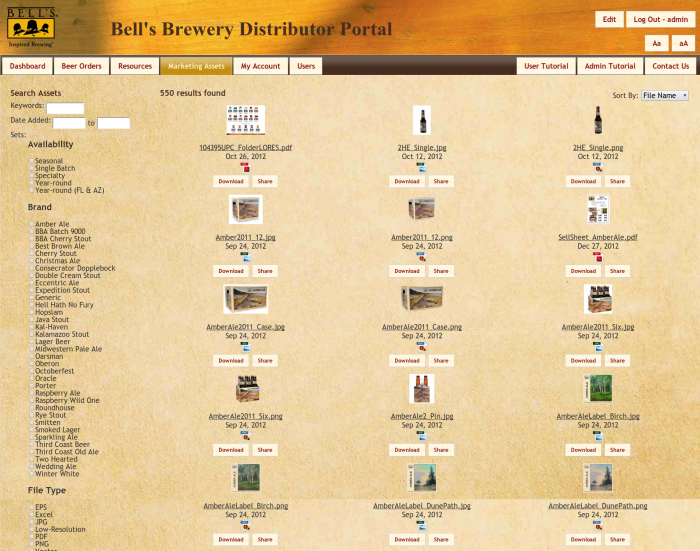The height and width of the screenshot is (551, 700).
Task: Click PNG file type icon under AmberAleLabel_Birch.png
Action: pyautogui.click(x=246, y=526)
